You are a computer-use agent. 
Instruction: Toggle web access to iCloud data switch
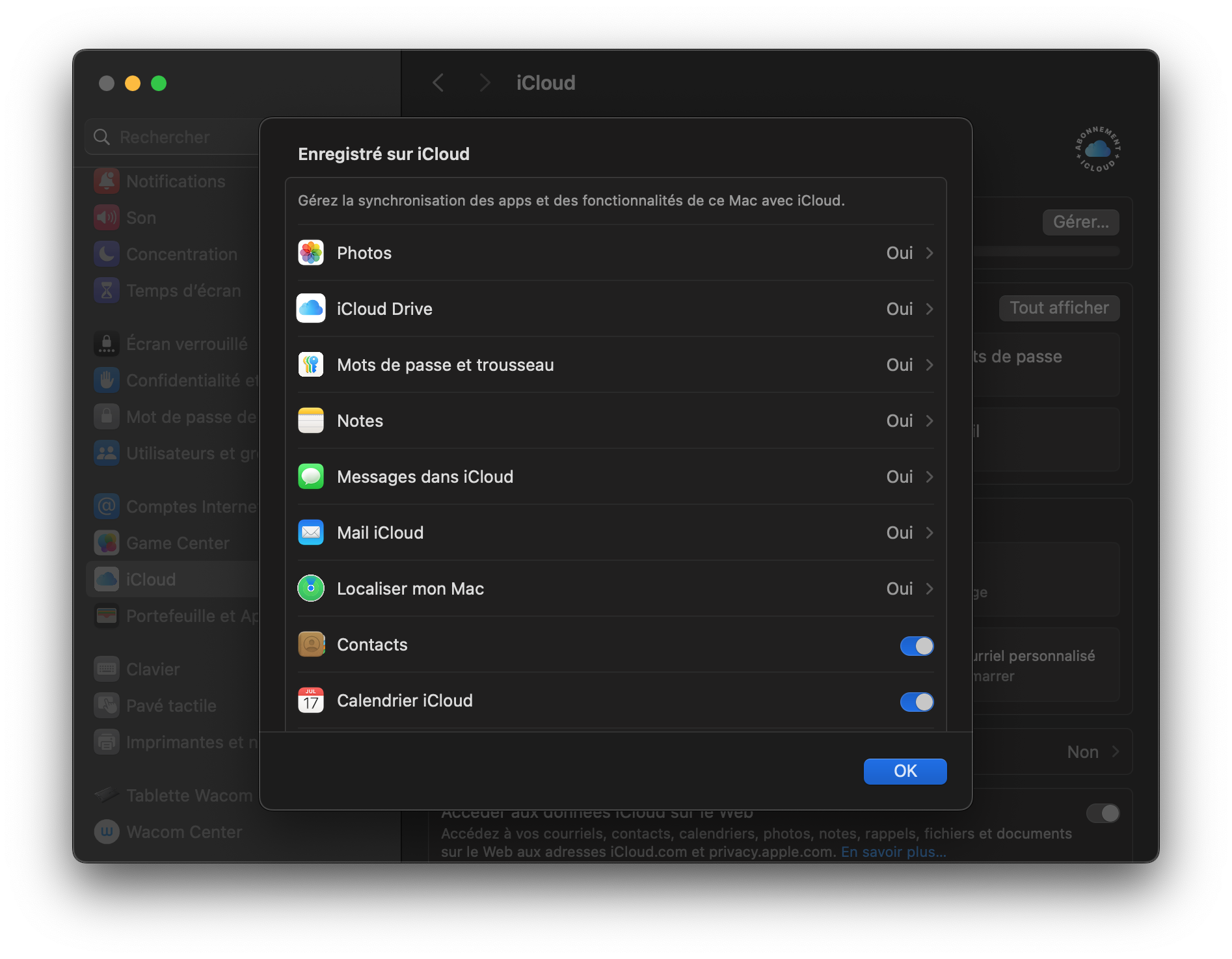[1103, 813]
